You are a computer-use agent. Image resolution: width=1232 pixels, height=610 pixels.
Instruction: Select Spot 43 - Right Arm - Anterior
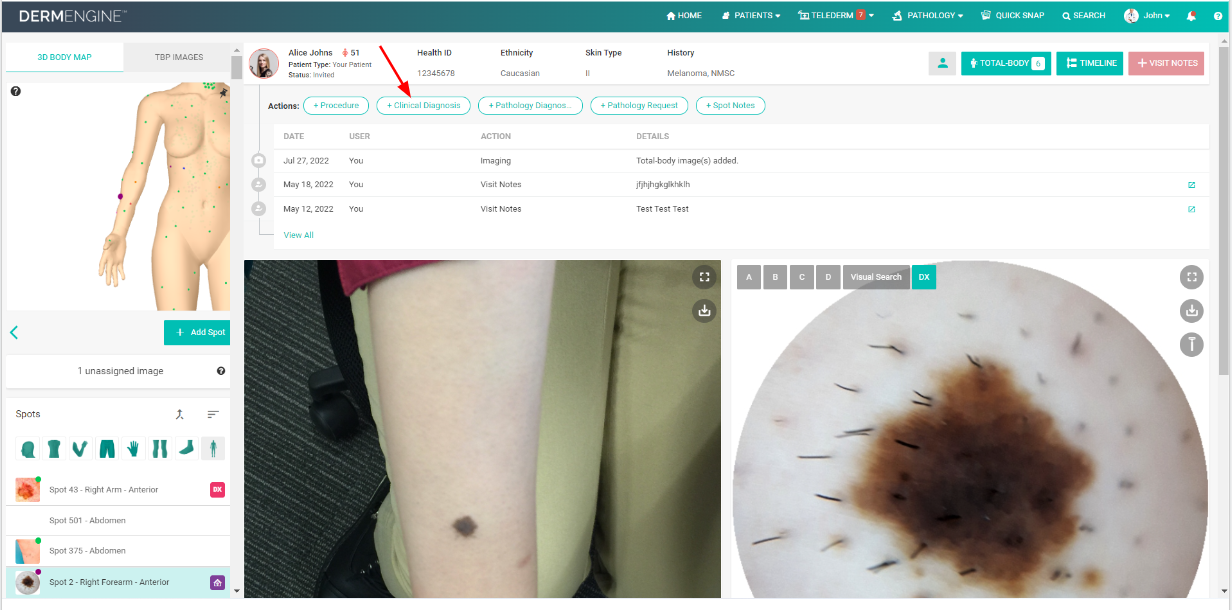[118, 490]
